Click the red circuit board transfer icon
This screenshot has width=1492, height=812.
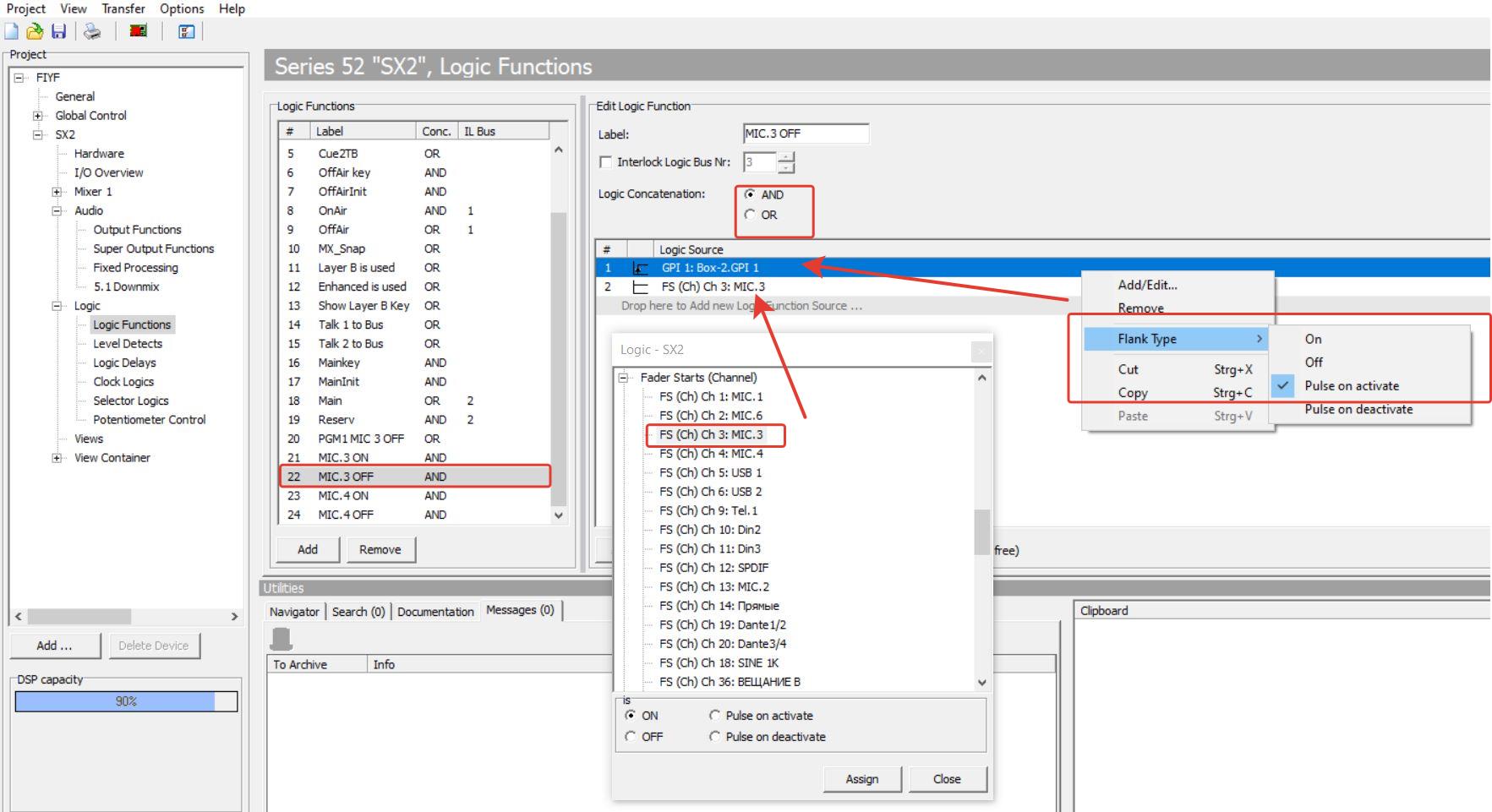pyautogui.click(x=139, y=31)
